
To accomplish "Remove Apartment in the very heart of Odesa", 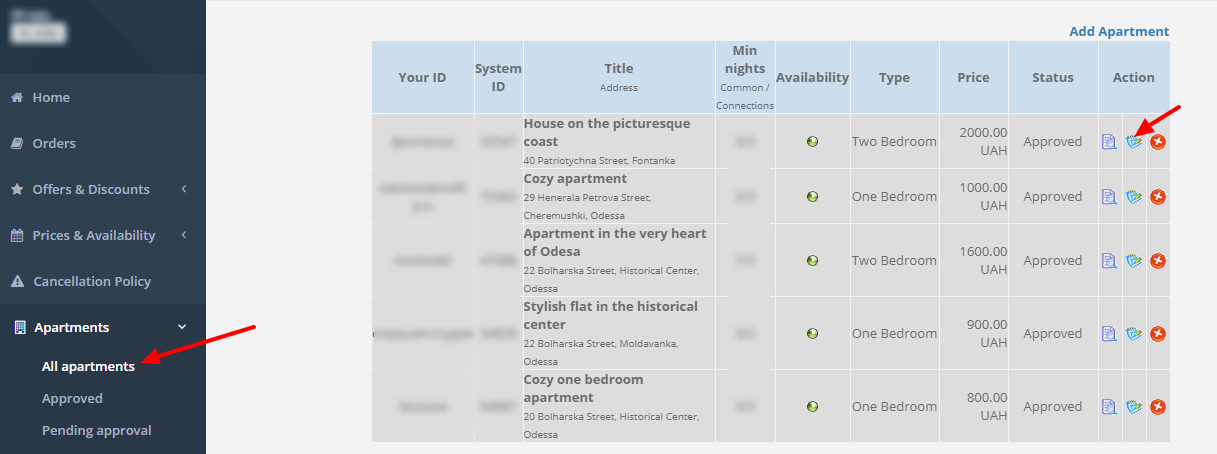I will tap(1158, 261).
